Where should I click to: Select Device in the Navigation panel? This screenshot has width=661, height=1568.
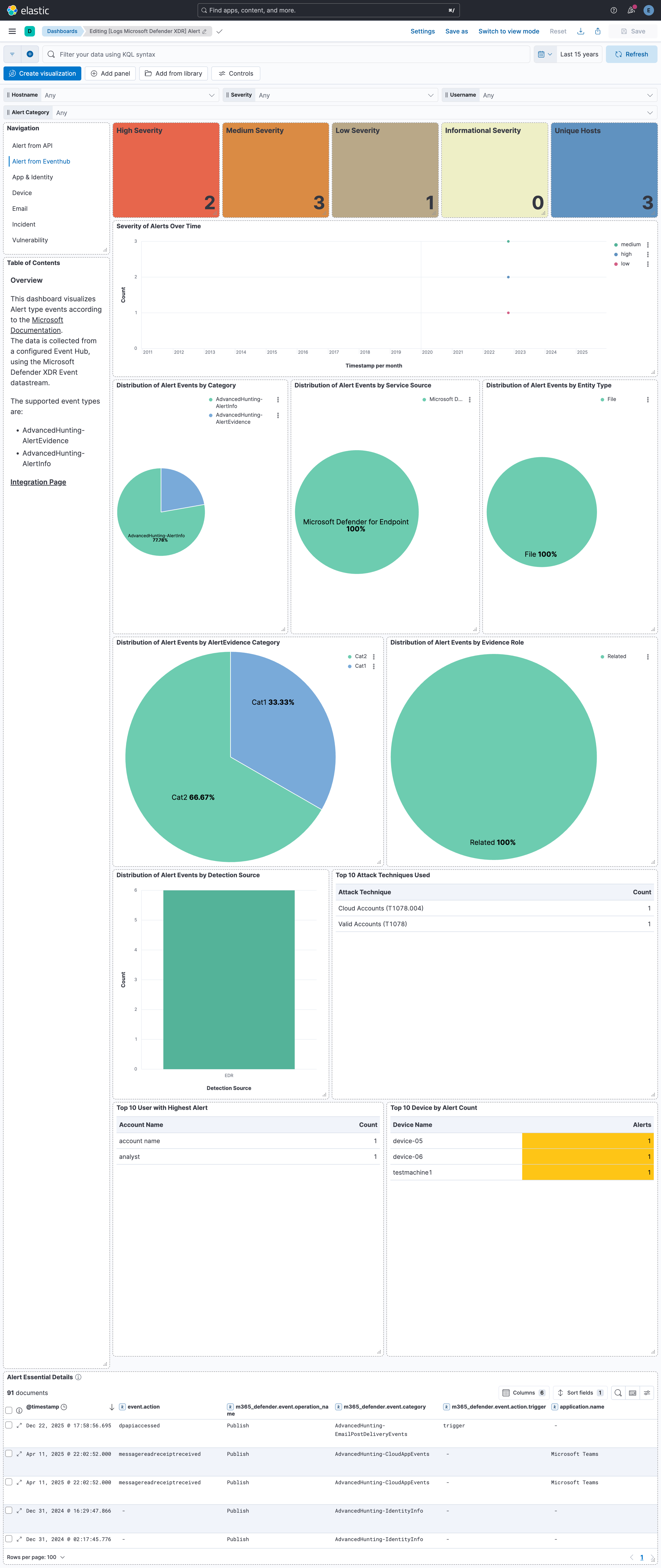[x=22, y=193]
